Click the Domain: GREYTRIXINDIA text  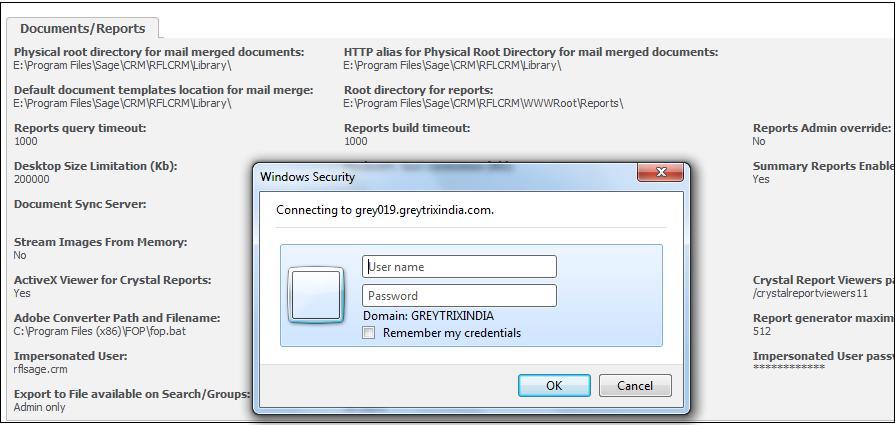pyautogui.click(x=428, y=315)
